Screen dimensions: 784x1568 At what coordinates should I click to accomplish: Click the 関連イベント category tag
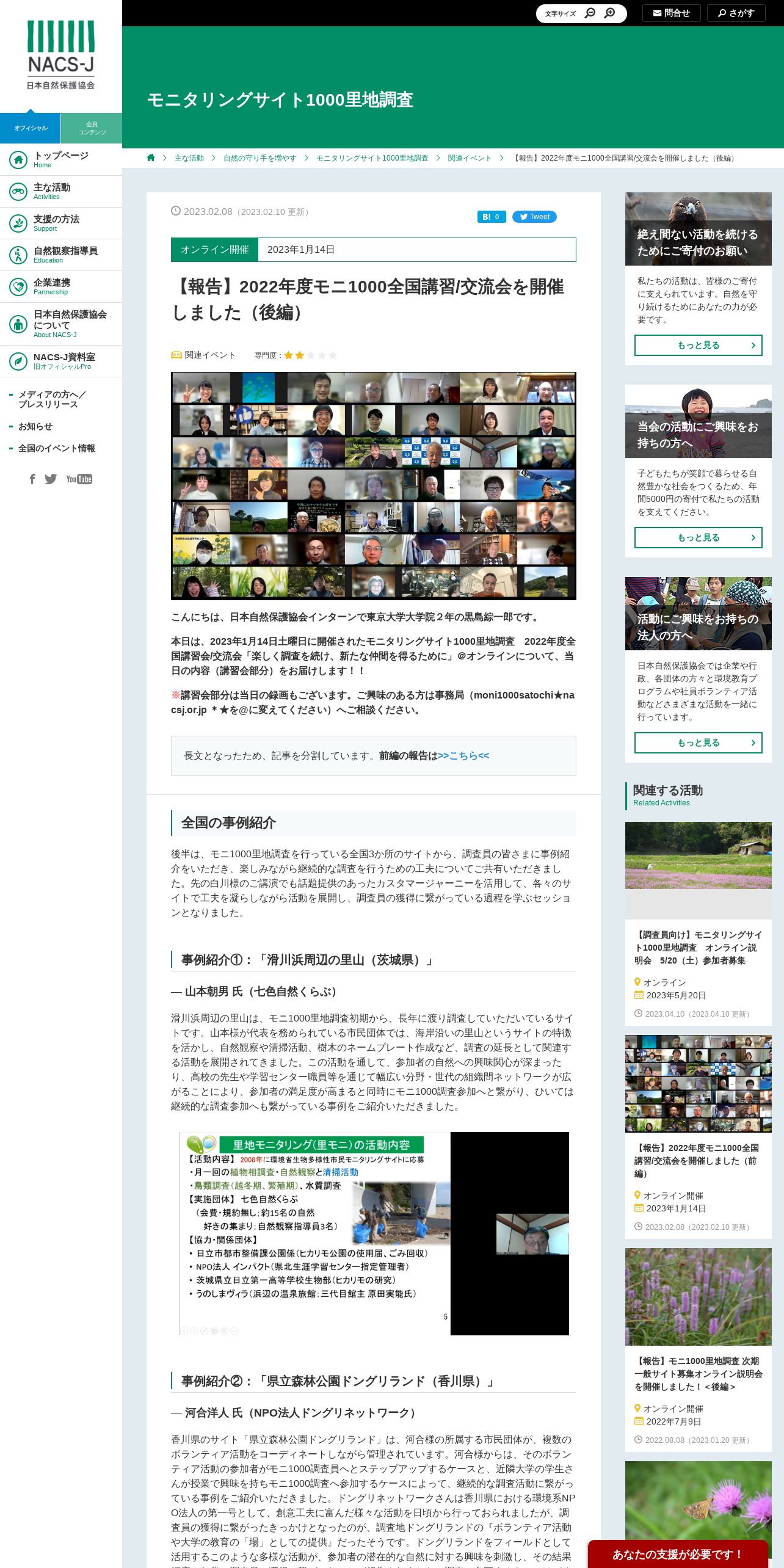tap(203, 355)
